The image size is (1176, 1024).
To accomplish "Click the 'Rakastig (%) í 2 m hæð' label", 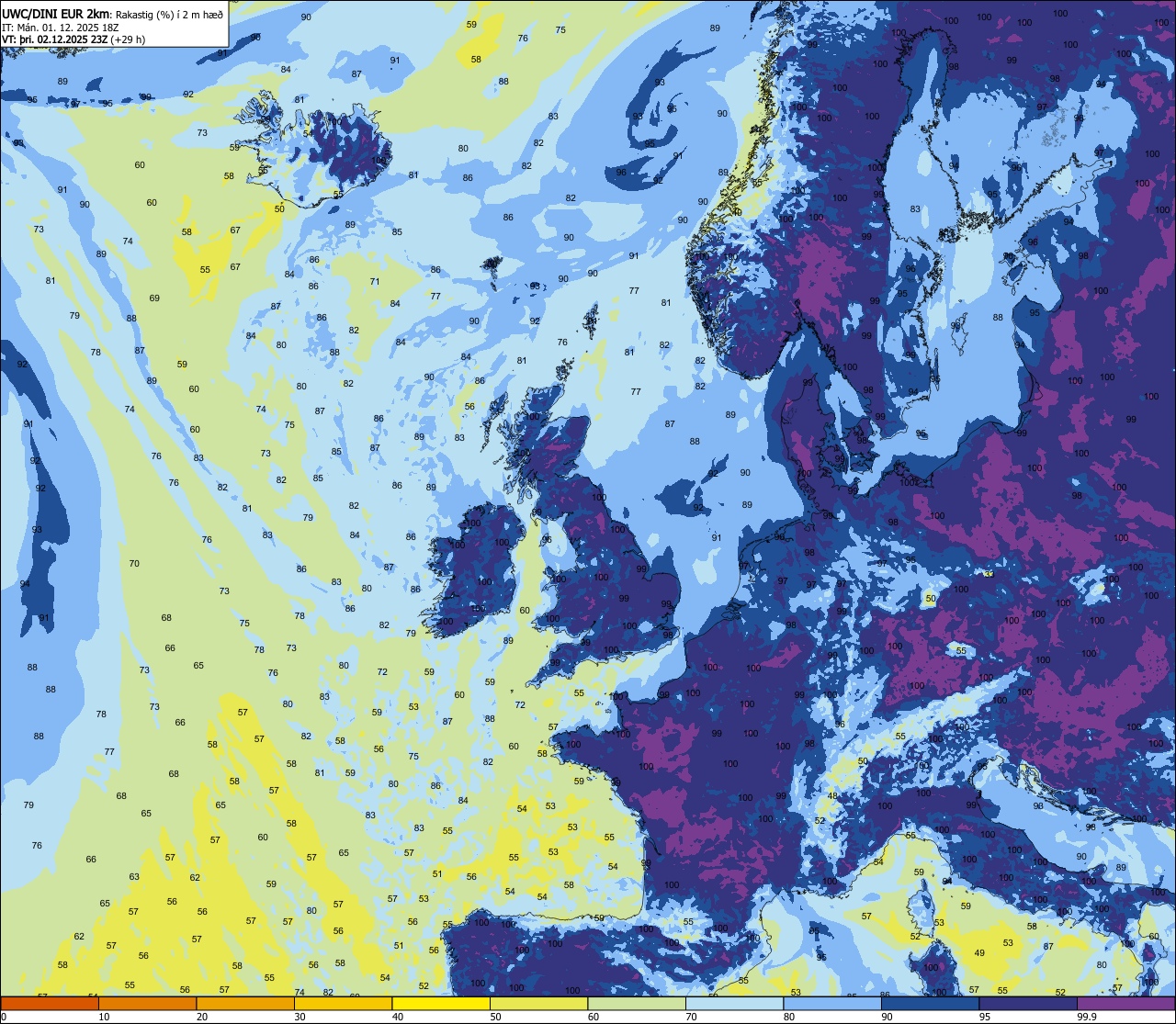I will point(169,13).
